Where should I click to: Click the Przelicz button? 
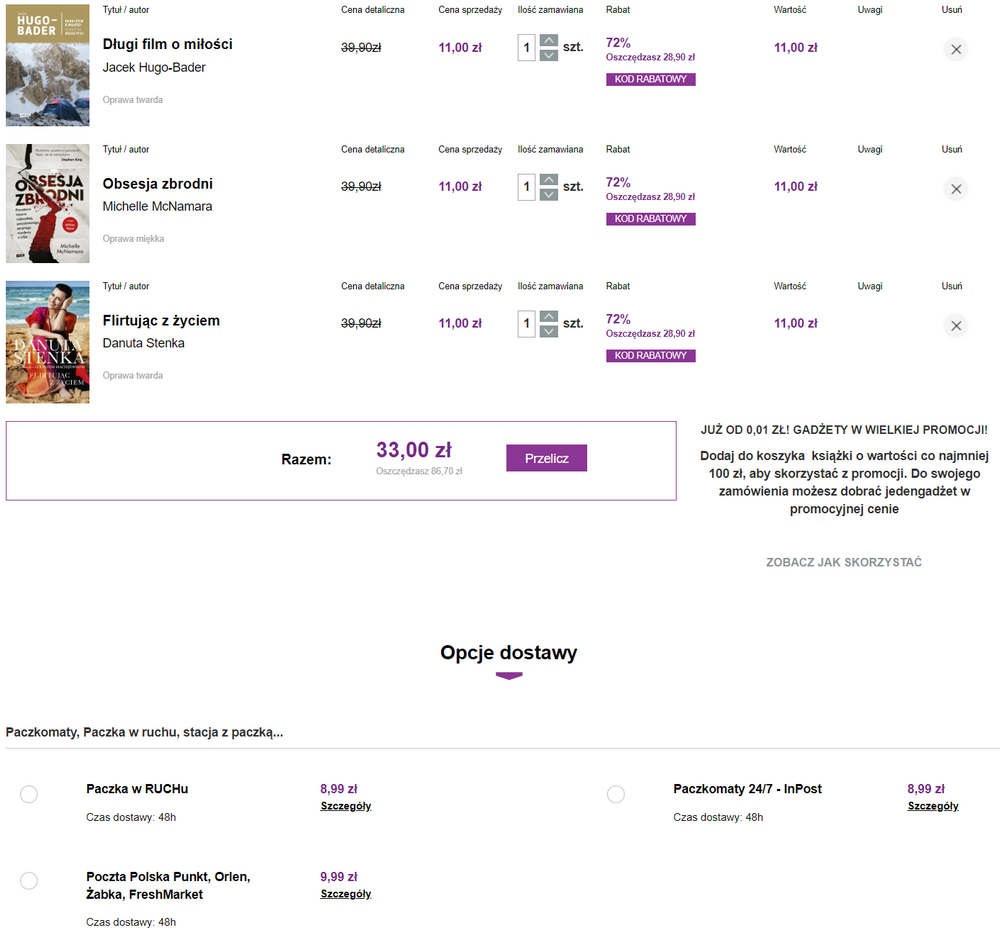[x=547, y=458]
